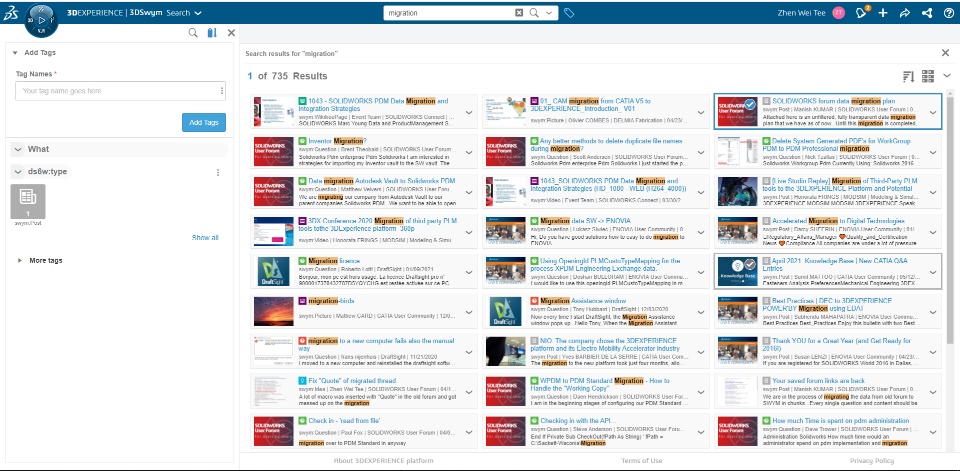
Task: Clear the migration search text
Action: pos(519,12)
